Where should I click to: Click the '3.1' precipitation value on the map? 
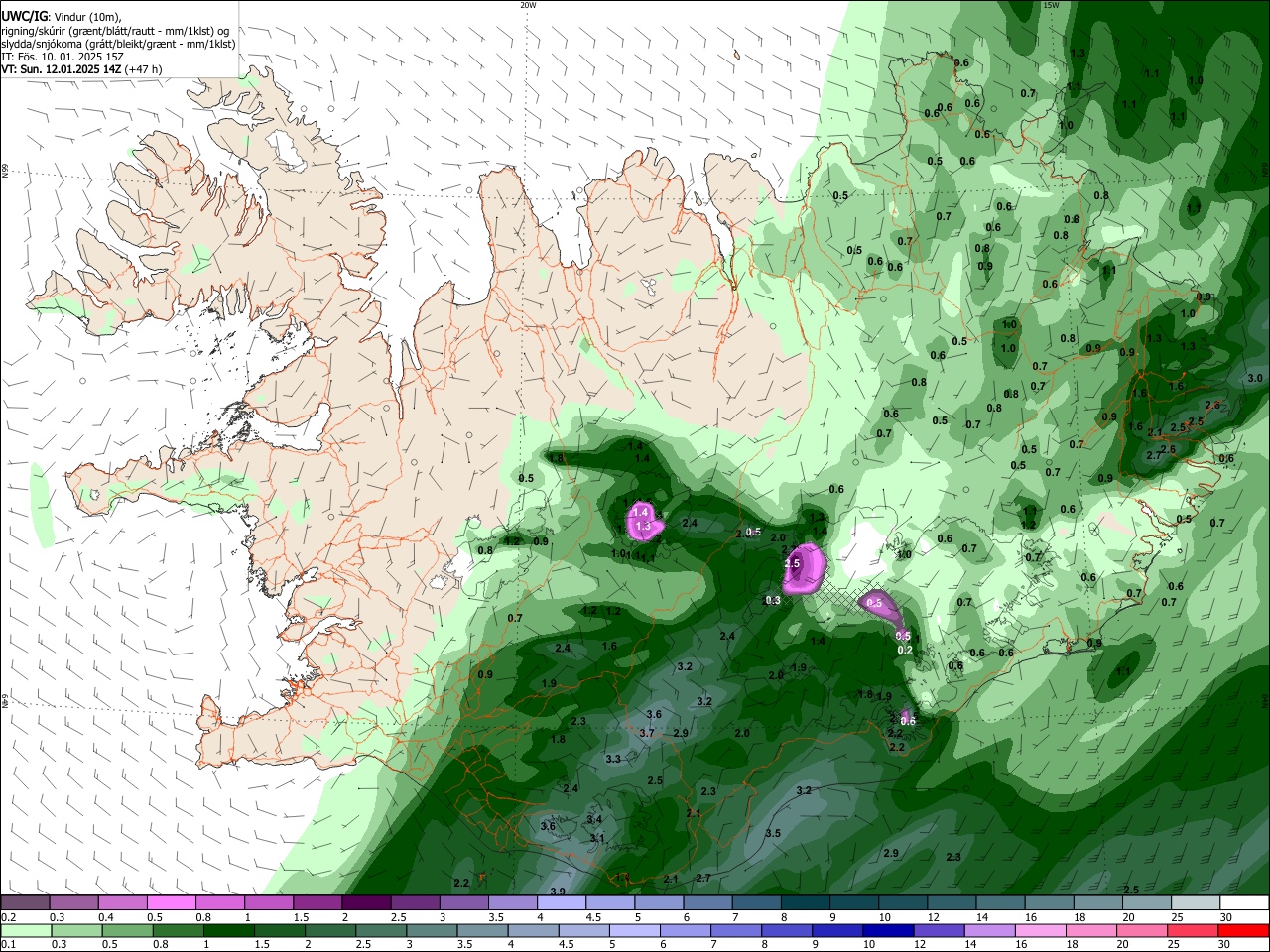(597, 838)
